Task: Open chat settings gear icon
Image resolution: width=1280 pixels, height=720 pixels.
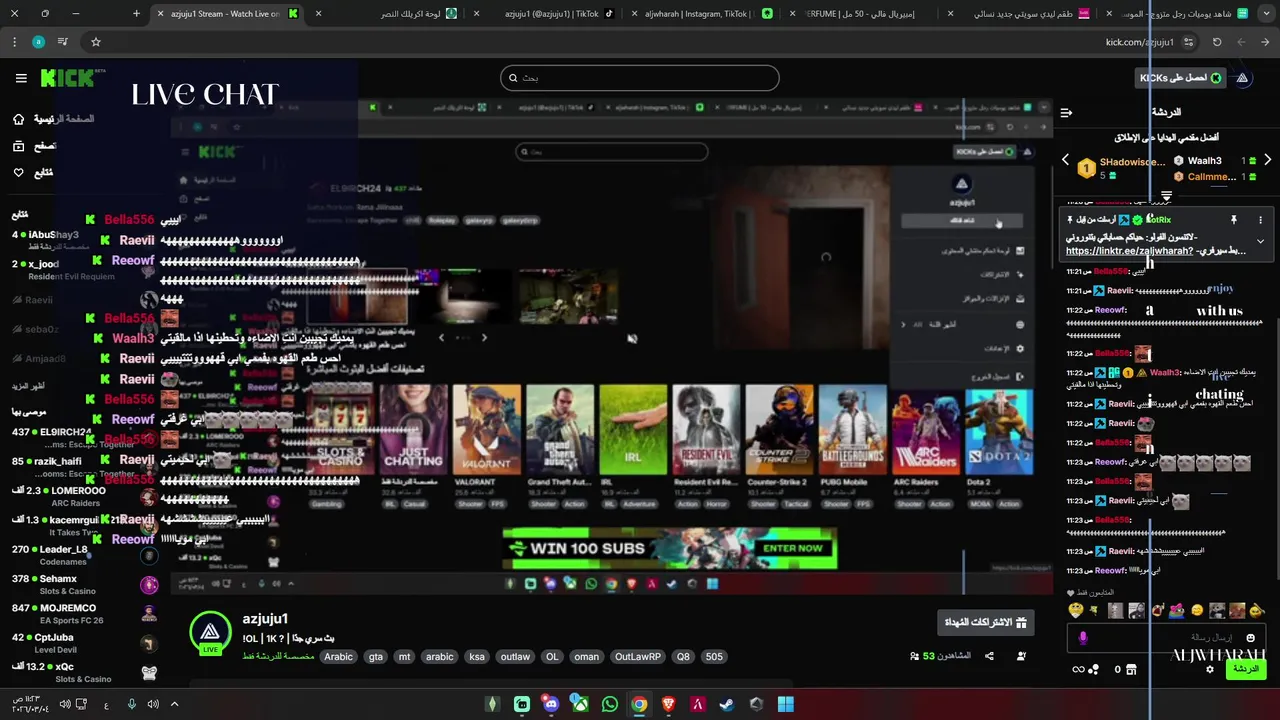Action: pos(1210,669)
